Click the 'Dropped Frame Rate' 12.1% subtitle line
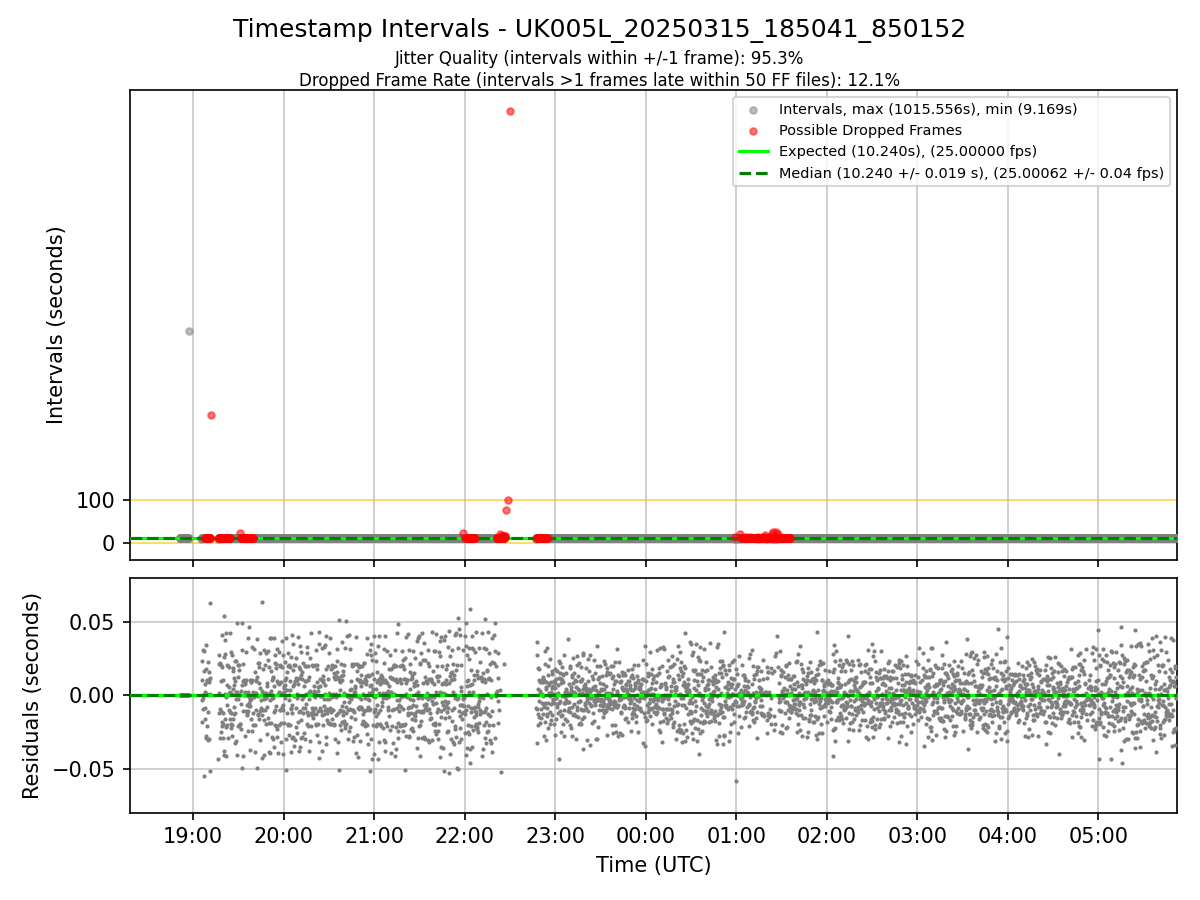This screenshot has width=1200, height=900. 599,80
